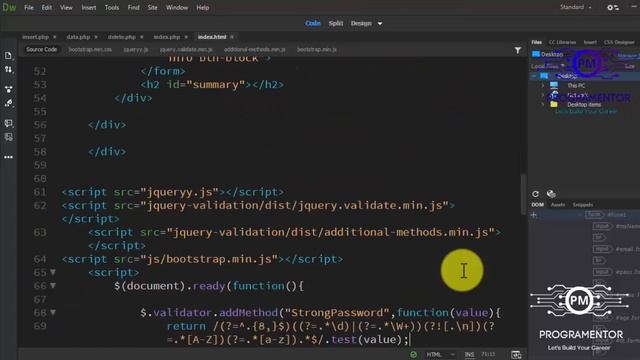640x360 pixels.
Task: Open the three-dots Customize Toolbar button
Action: click(x=8, y=157)
